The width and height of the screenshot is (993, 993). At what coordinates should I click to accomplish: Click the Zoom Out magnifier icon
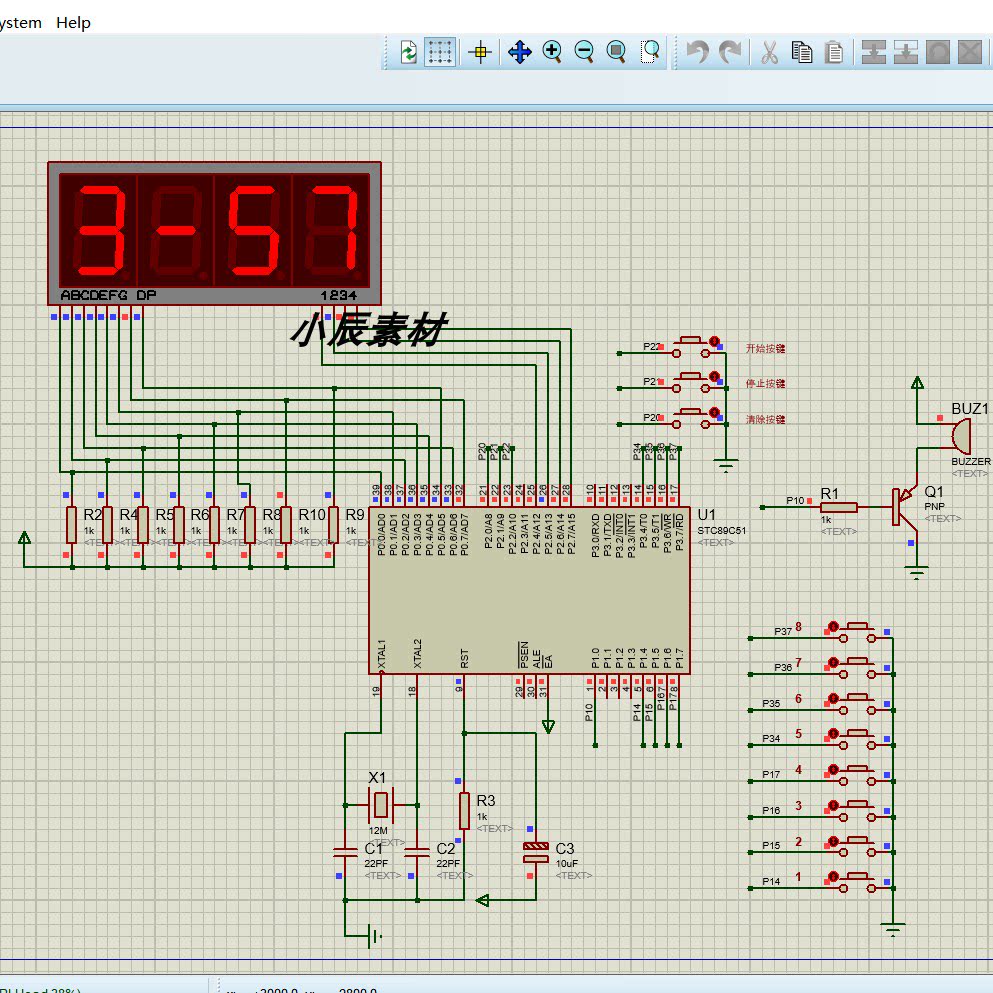tap(584, 52)
